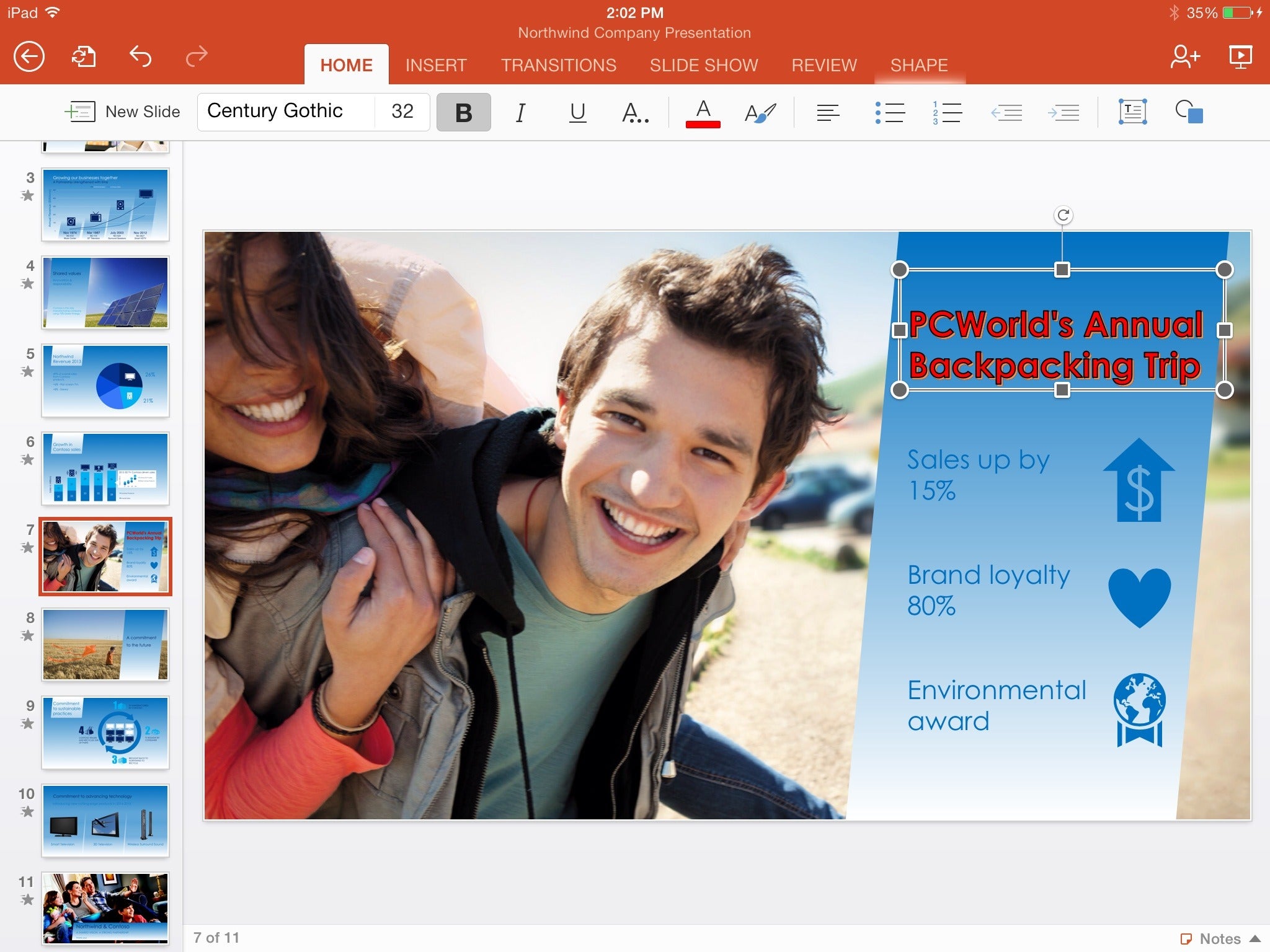1270x952 pixels.
Task: Click the Undo button
Action: coord(140,55)
